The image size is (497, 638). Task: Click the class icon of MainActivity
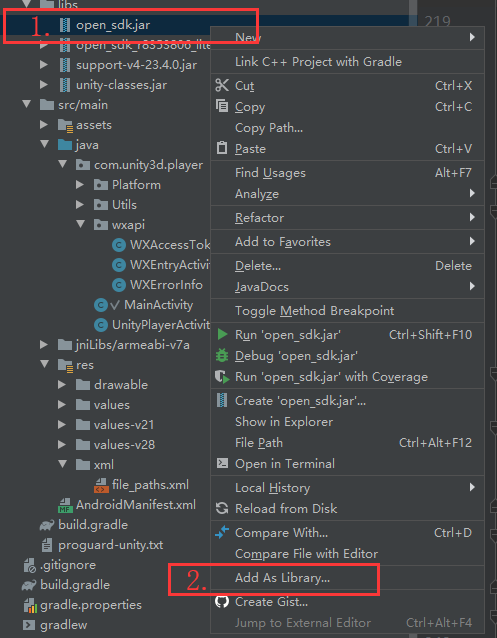click(100, 305)
